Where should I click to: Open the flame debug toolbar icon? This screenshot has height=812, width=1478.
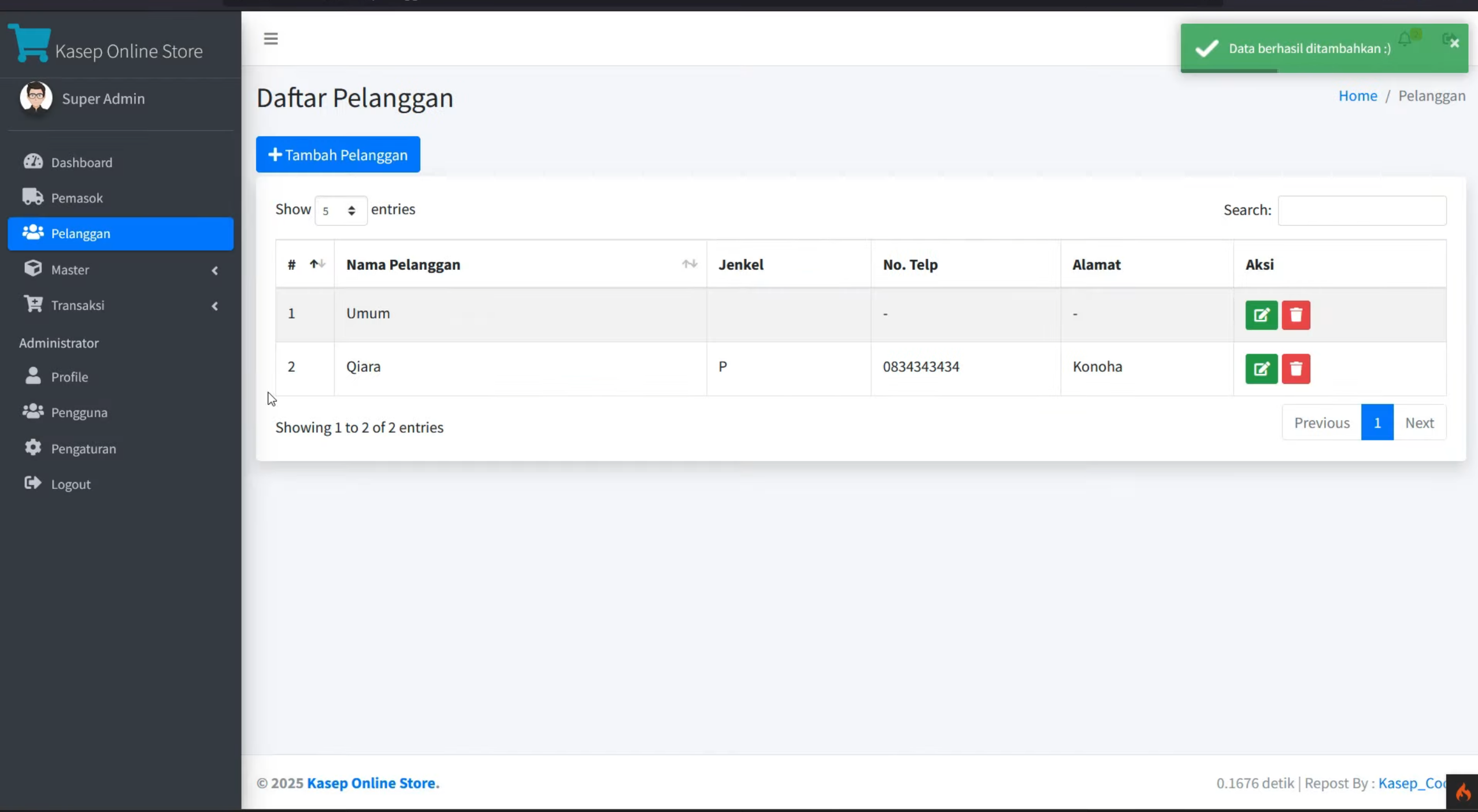point(1462,792)
